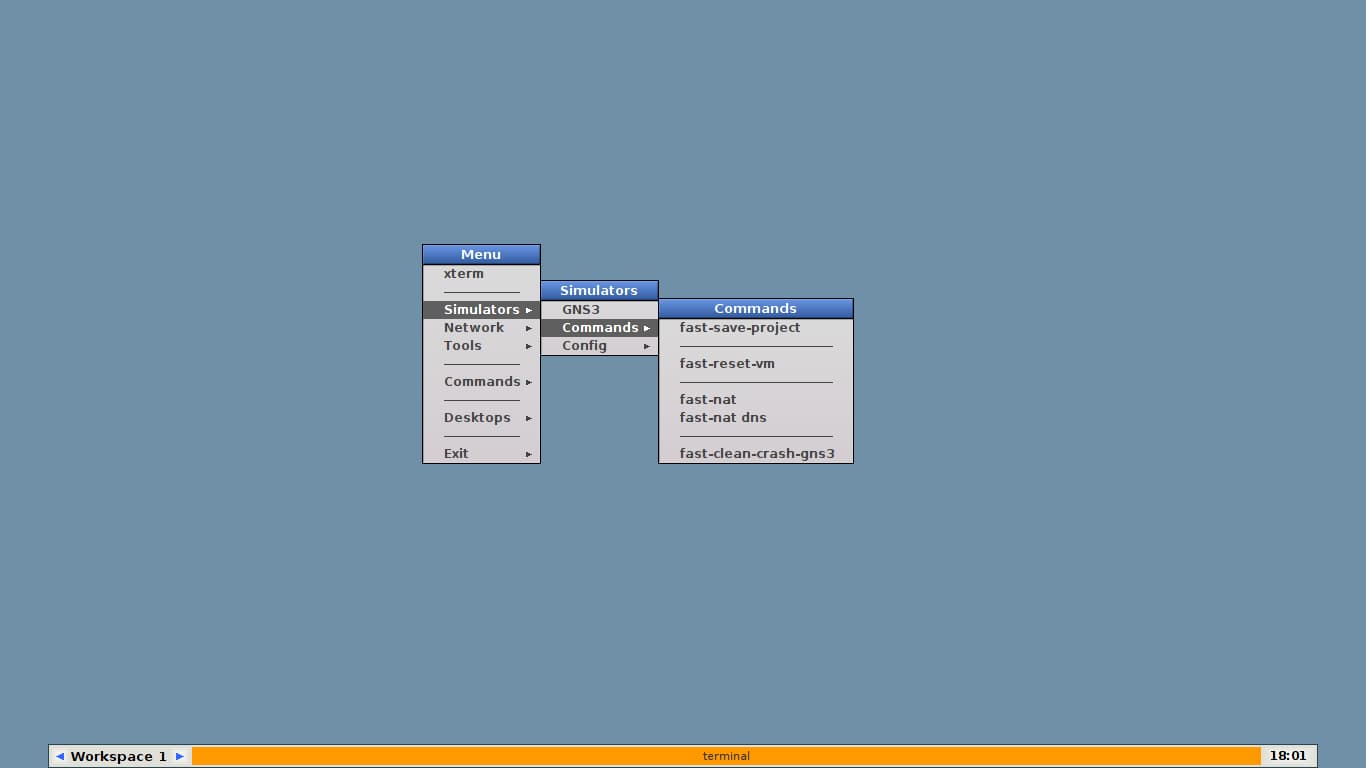Click the orange terminal taskbar button
Image resolution: width=1366 pixels, height=768 pixels.
726,756
